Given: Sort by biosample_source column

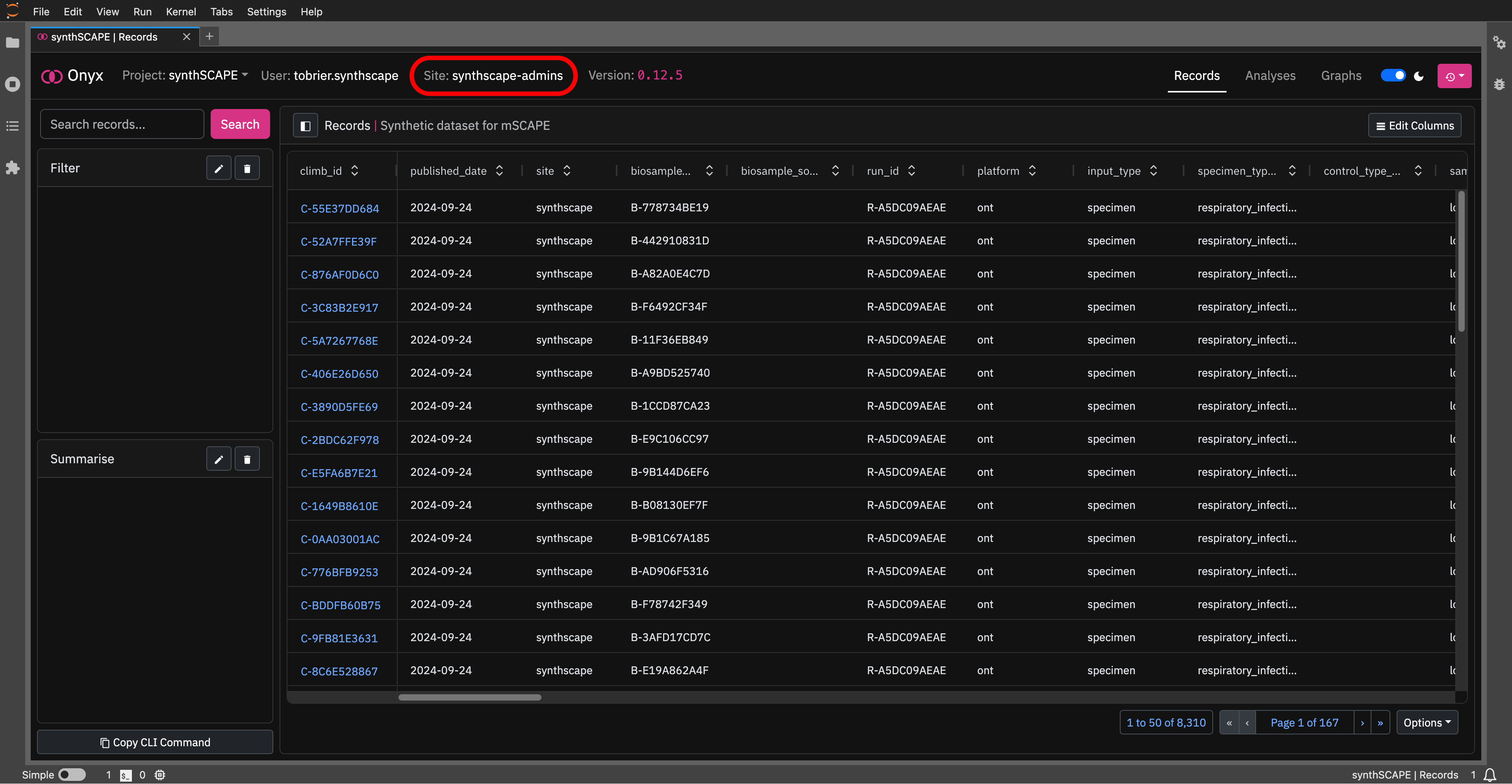Looking at the screenshot, I should click(x=835, y=171).
